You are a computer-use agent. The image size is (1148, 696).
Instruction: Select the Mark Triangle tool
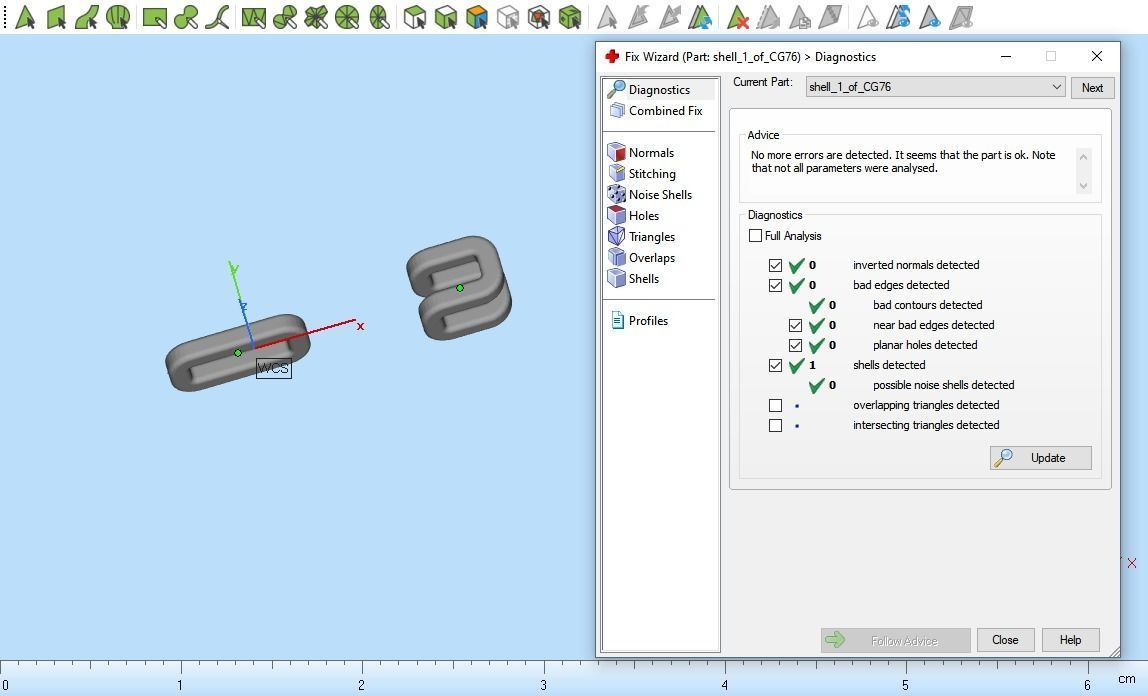coord(25,17)
